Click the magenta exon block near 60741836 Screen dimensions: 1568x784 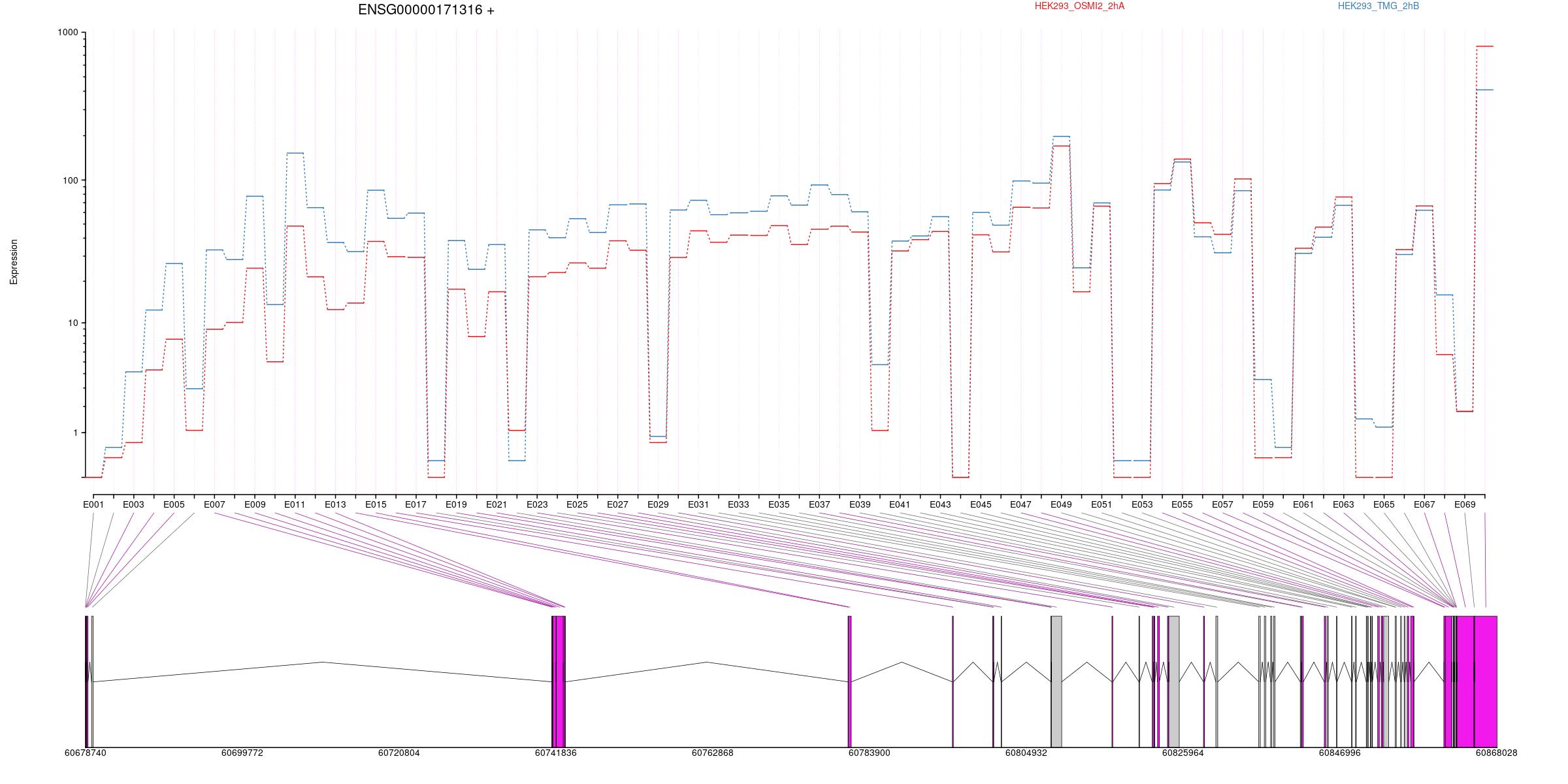[559, 681]
